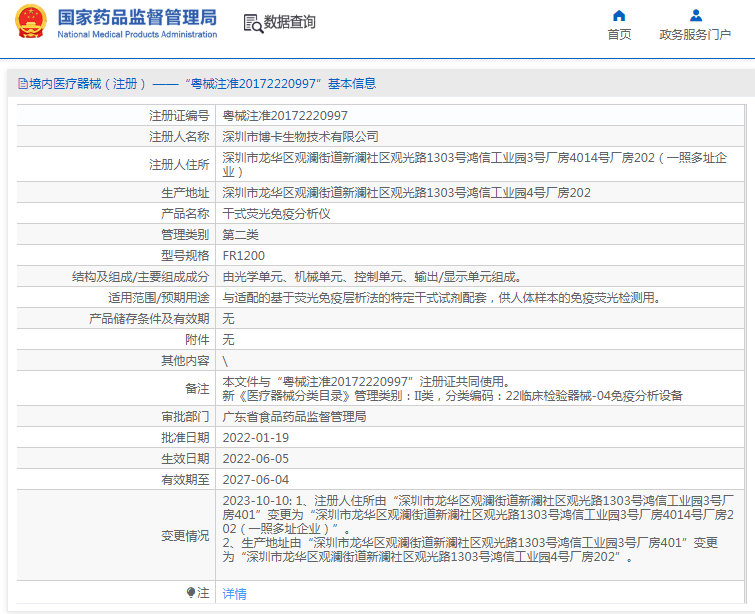Click the 其他内容 row label
This screenshot has width=755, height=614.
[185, 361]
